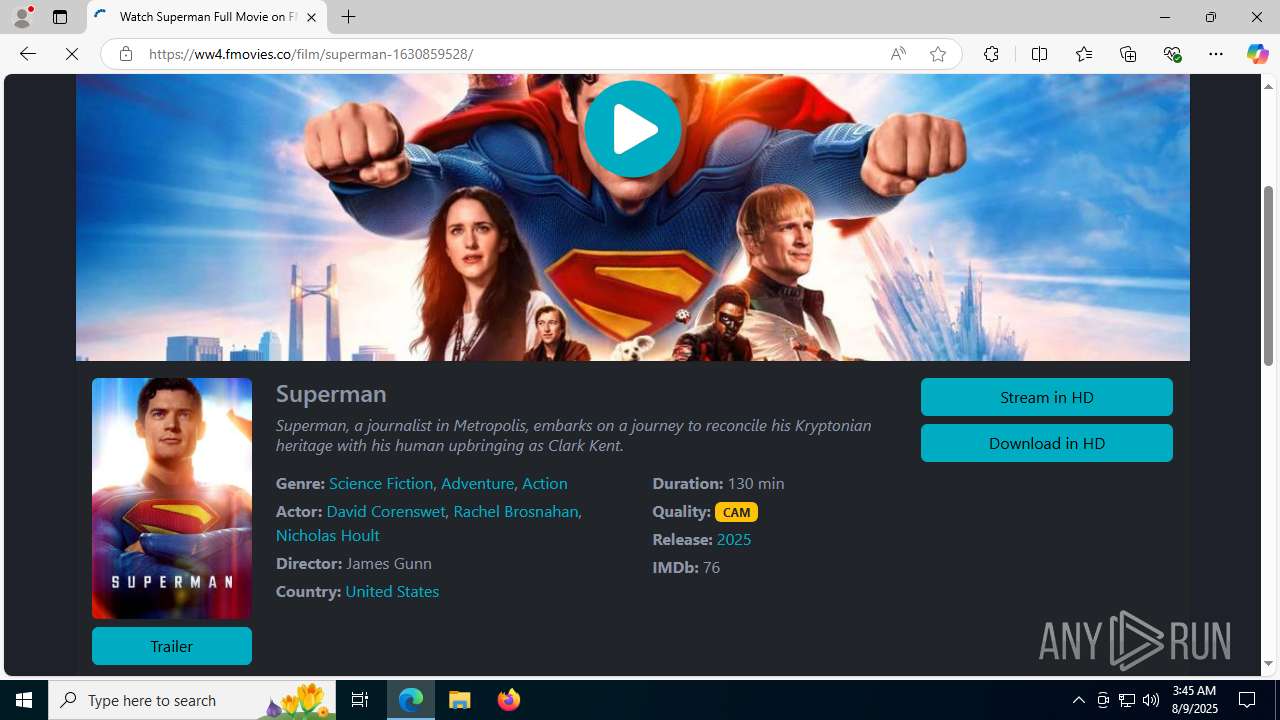This screenshot has width=1280, height=720.
Task: Open the Tab actions menu
Action: 60,17
